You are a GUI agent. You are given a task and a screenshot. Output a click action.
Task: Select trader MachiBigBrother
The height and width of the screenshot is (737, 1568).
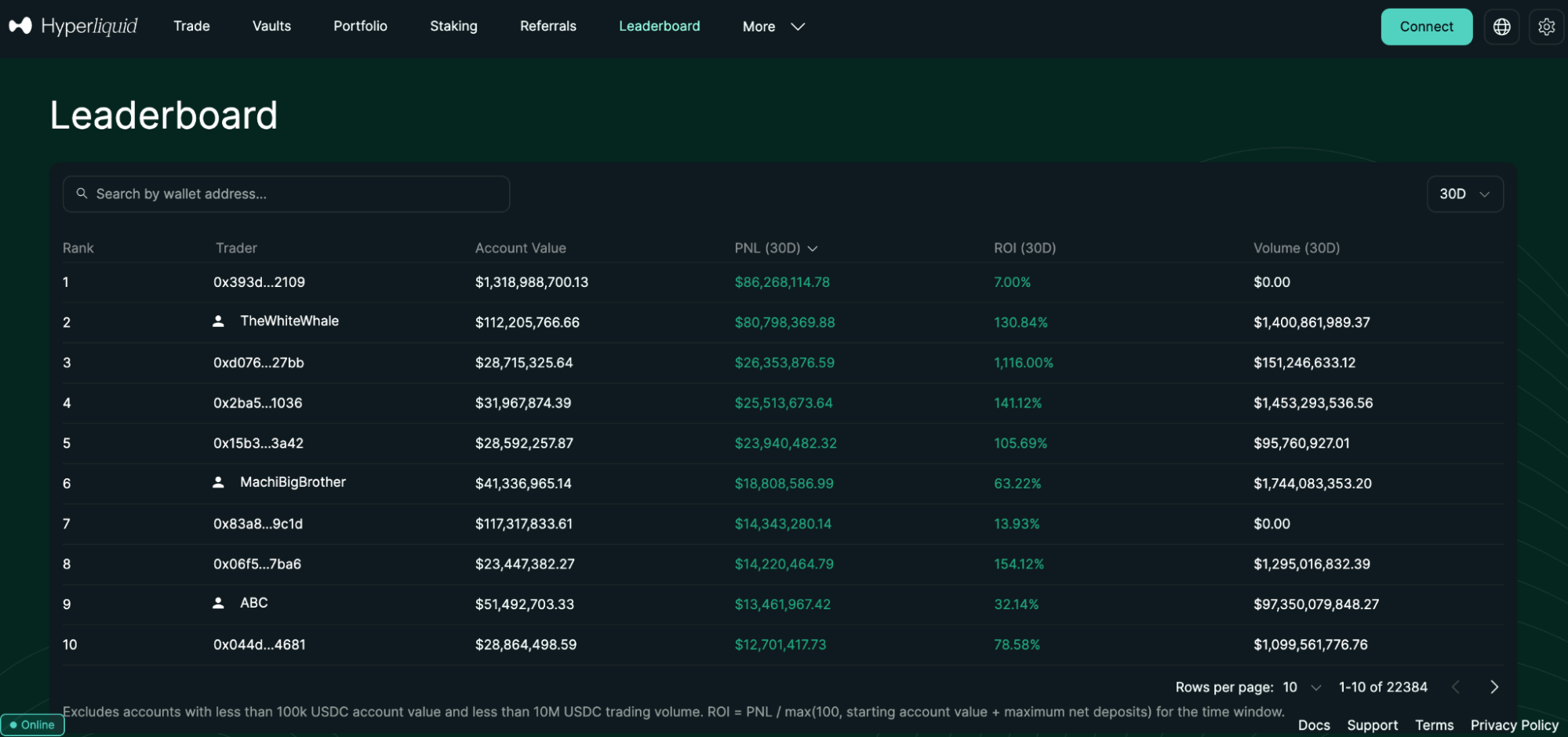[293, 482]
